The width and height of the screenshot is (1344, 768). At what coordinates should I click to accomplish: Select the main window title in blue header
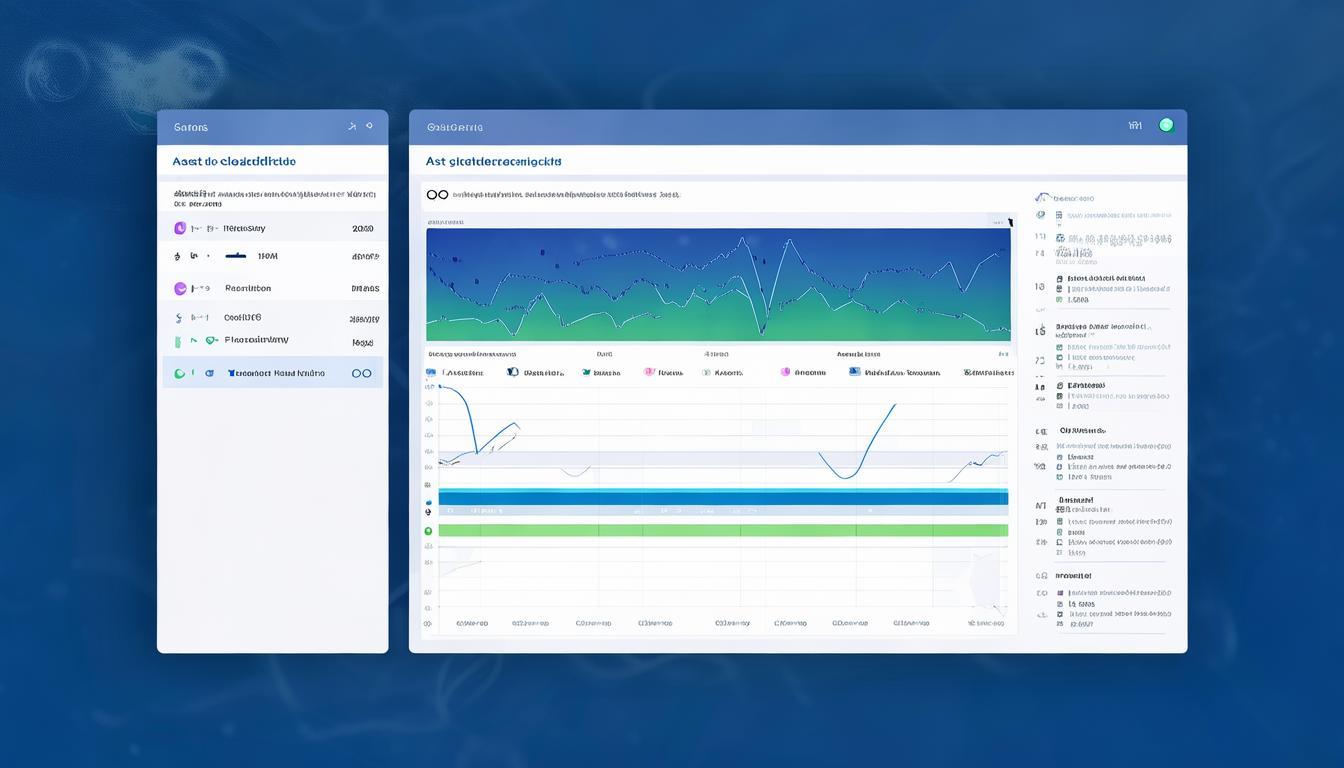click(454, 127)
